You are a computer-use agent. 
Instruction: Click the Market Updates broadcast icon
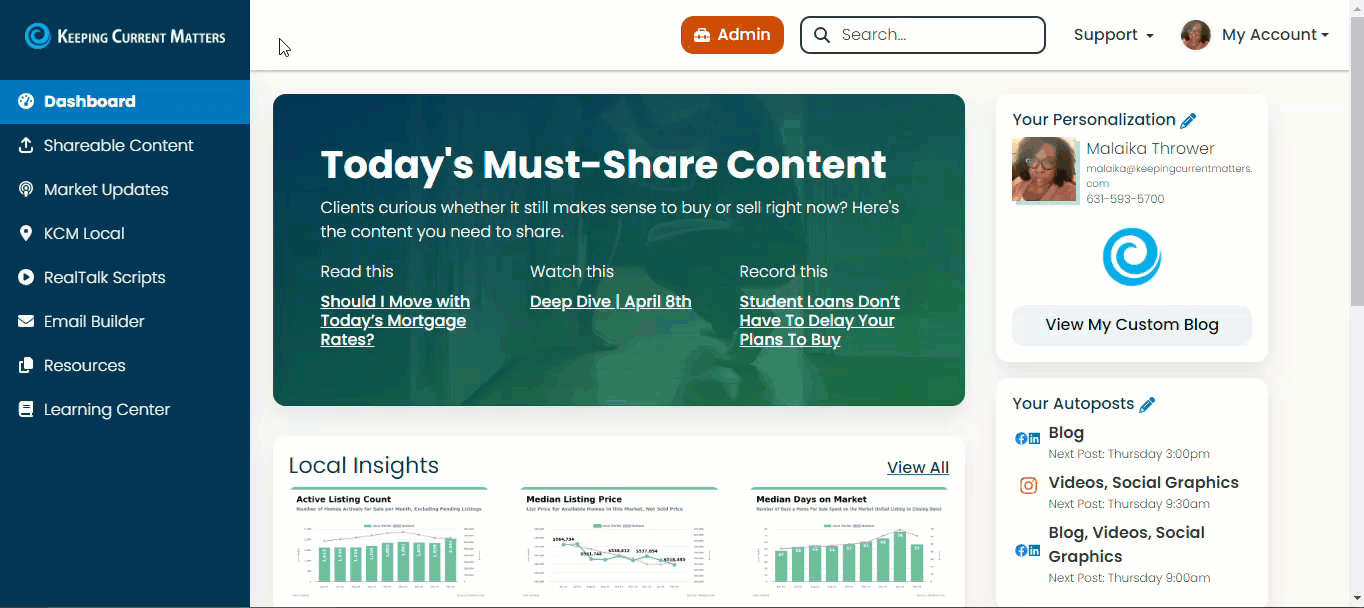click(x=26, y=189)
